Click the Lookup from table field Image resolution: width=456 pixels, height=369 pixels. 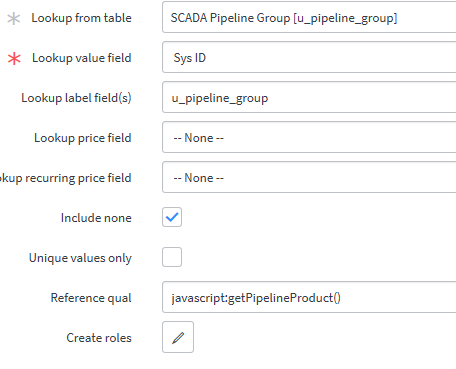coord(309,17)
